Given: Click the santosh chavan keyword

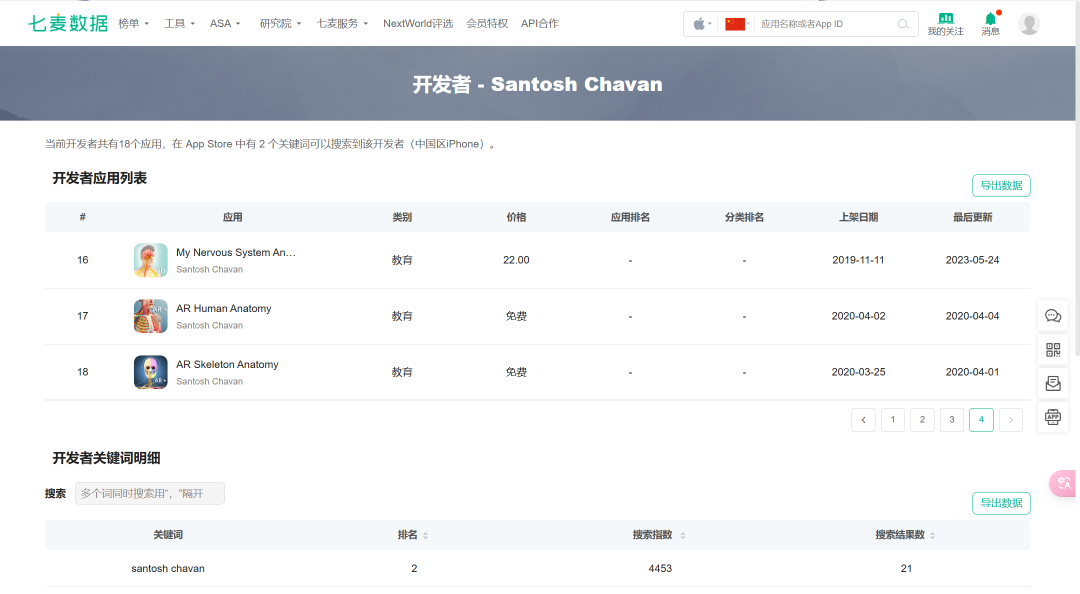Looking at the screenshot, I should click(x=168, y=569).
